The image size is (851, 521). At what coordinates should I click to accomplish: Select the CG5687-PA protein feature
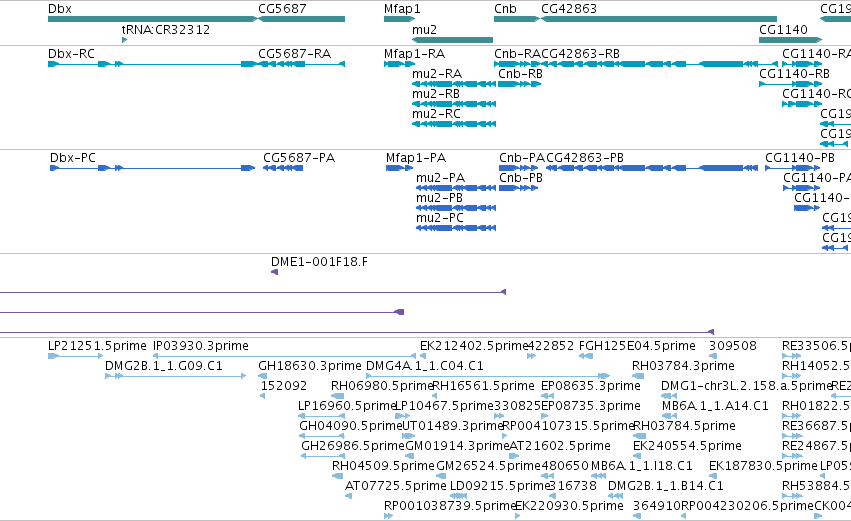tap(283, 168)
